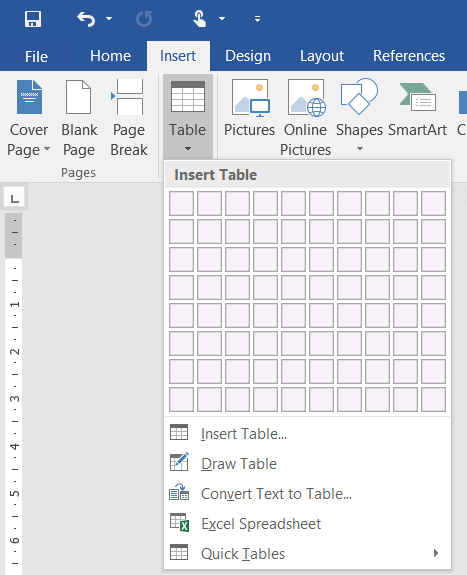The image size is (467, 575).
Task: Open the References tab
Action: click(x=409, y=56)
